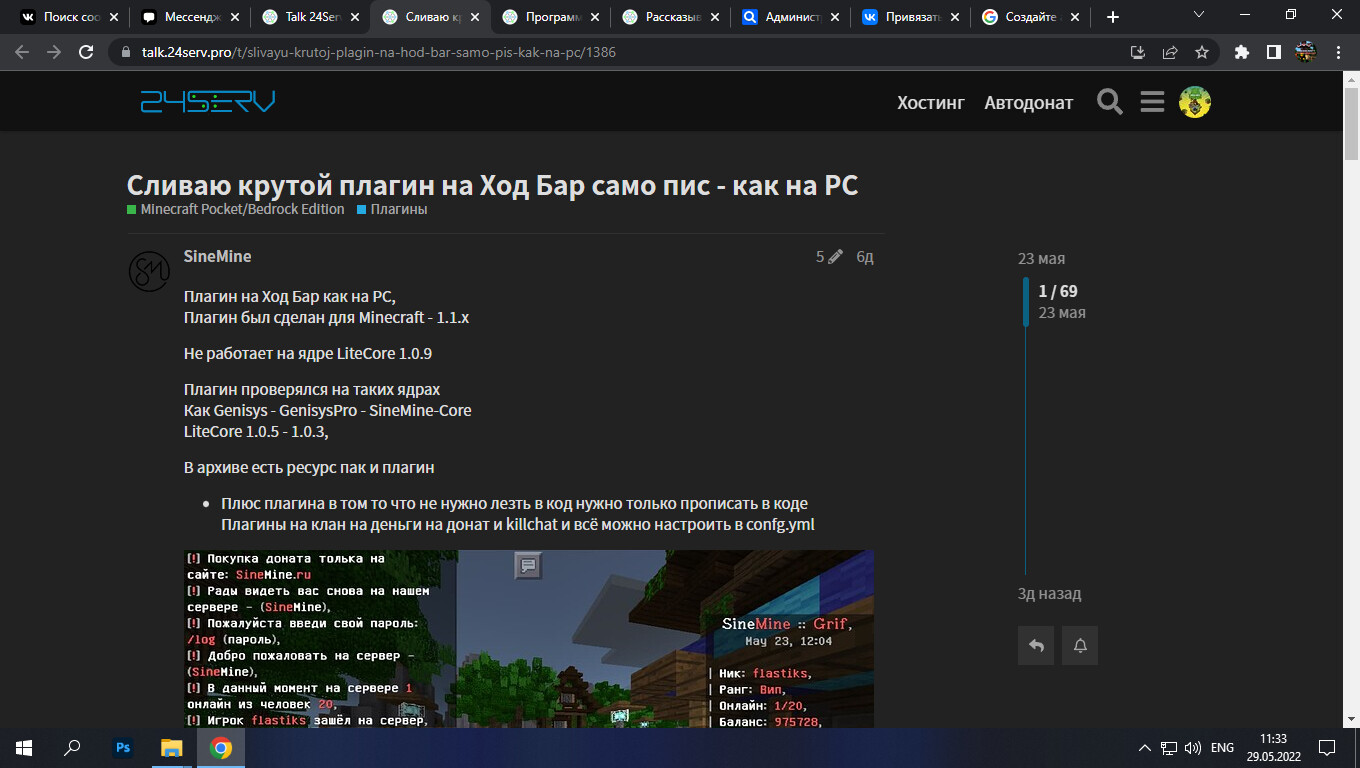The image size is (1360, 768).
Task: Bookmark this page with the star icon
Action: [x=1202, y=52]
